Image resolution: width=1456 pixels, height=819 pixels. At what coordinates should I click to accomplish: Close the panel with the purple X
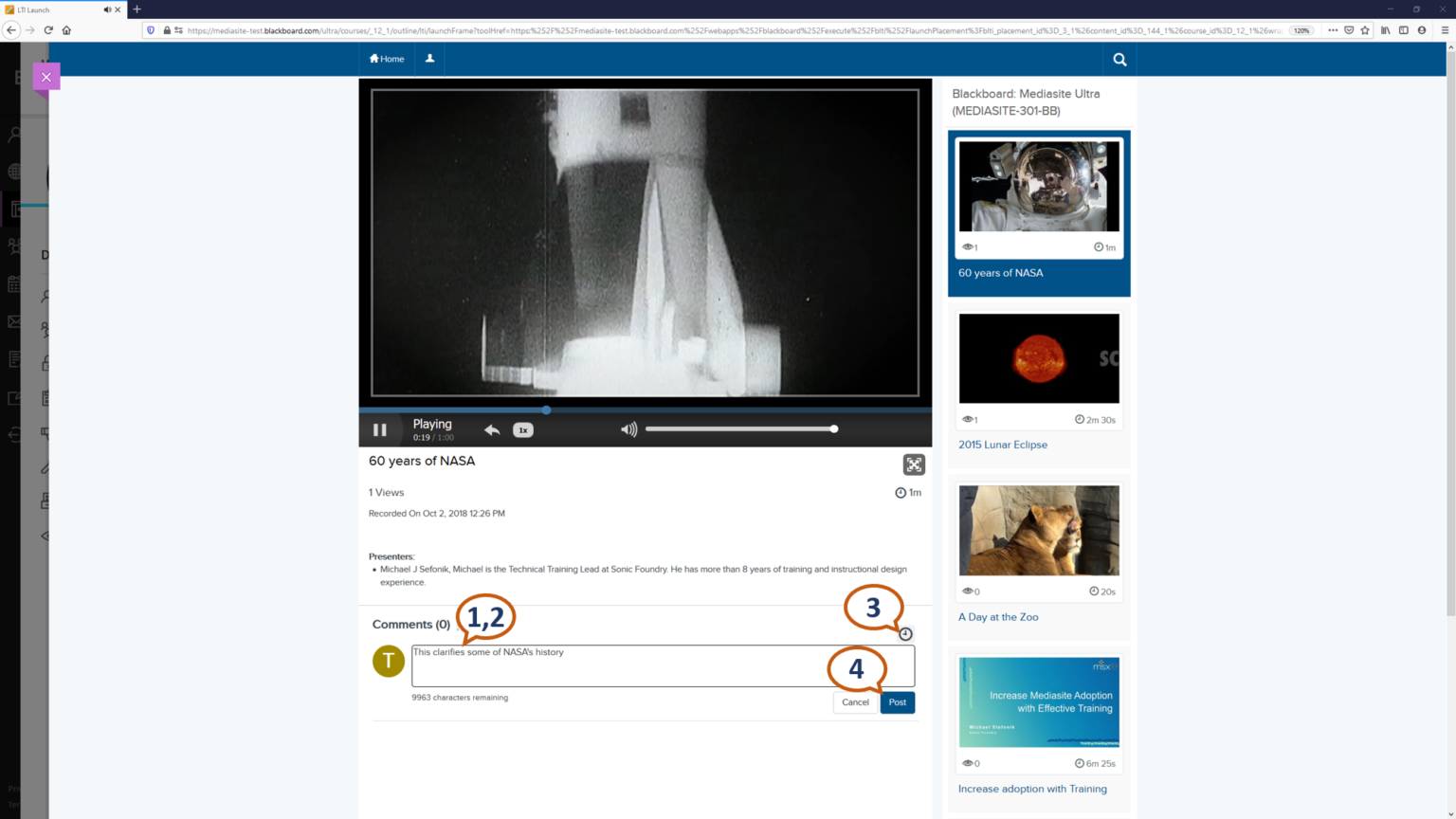(x=46, y=77)
